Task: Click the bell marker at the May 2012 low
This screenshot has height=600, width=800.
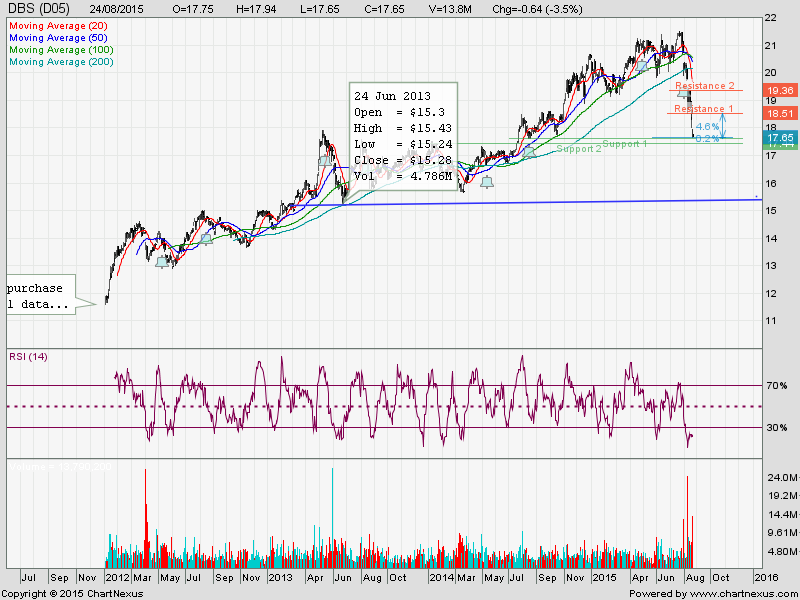Action: pos(162,262)
